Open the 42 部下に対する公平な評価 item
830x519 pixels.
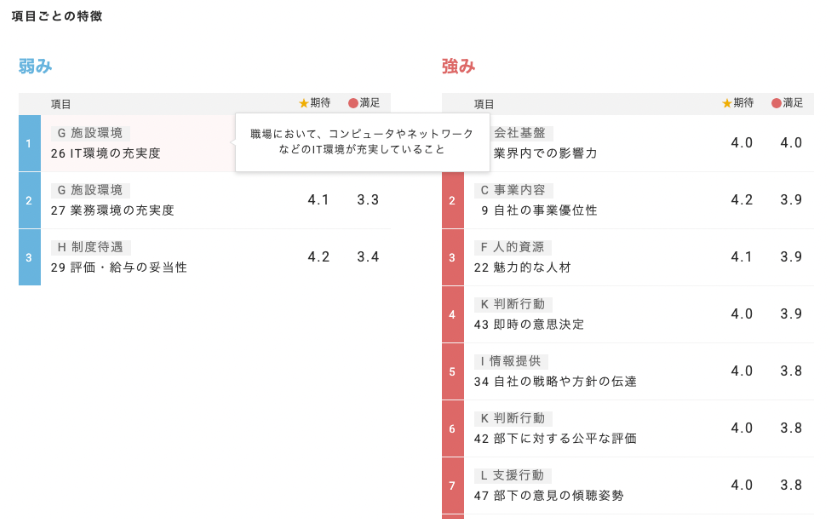pos(555,439)
